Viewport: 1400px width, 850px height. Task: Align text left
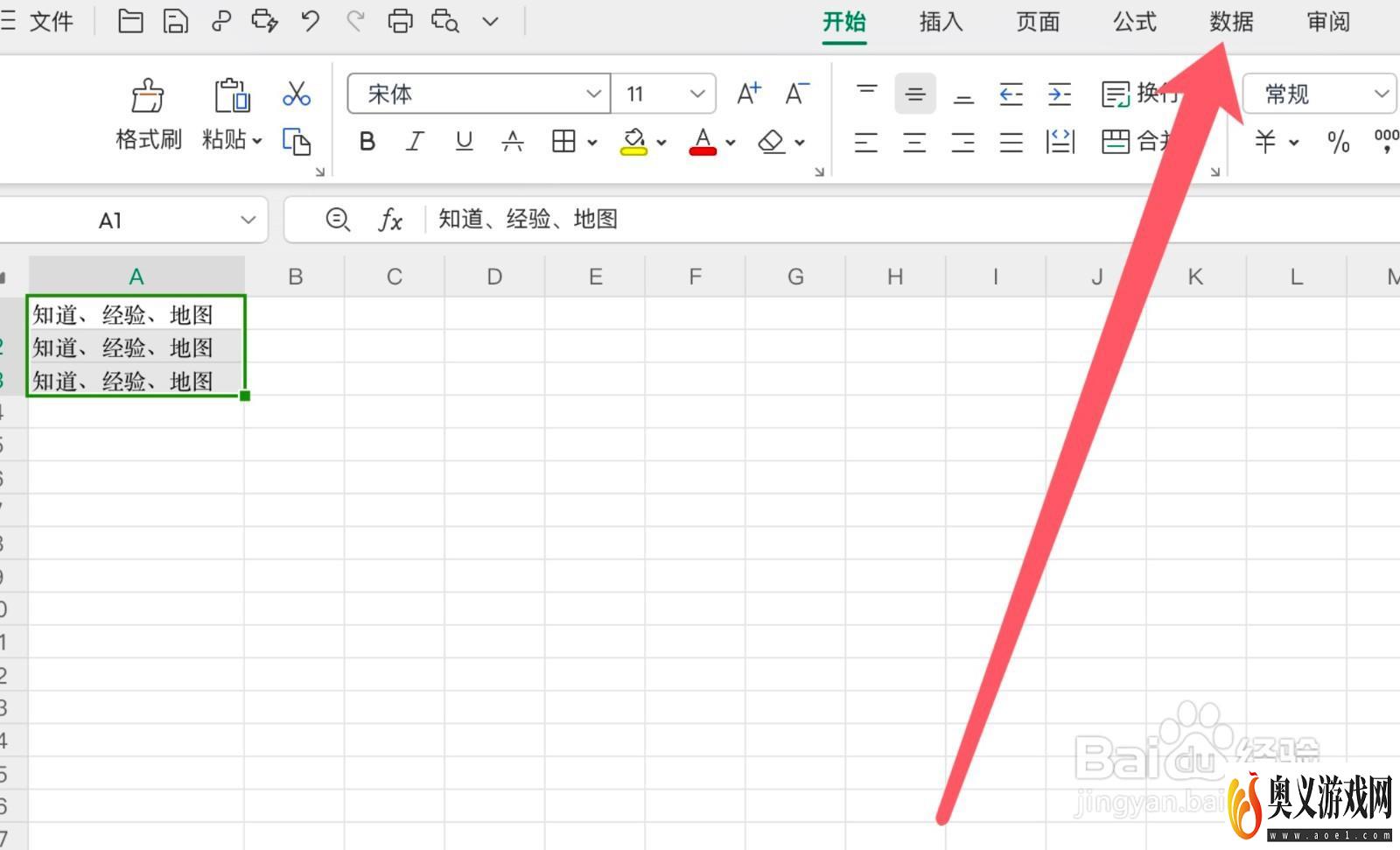point(866,141)
